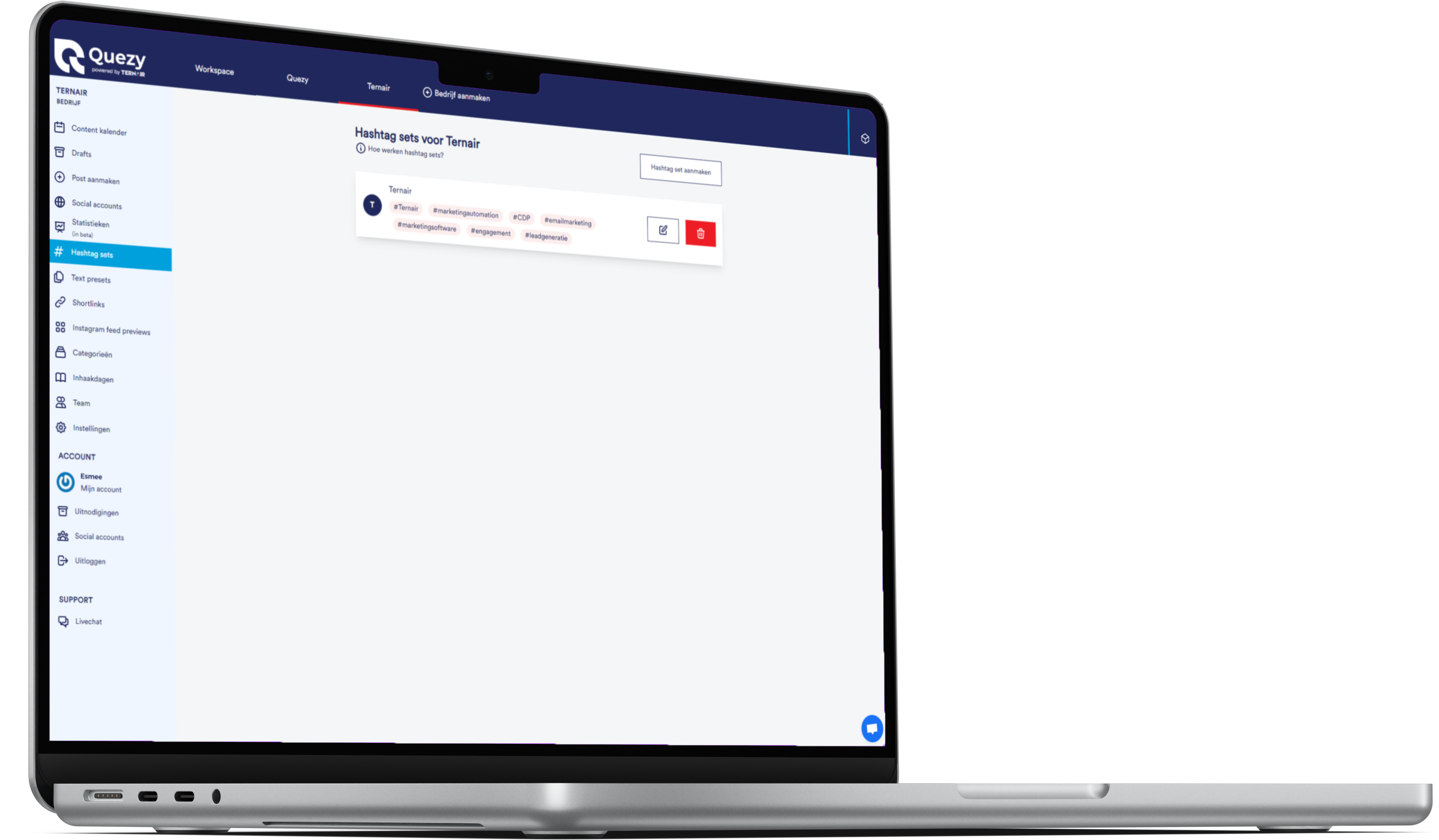Open Social accounts from sidebar
This screenshot has width=1439, height=840.
(98, 204)
